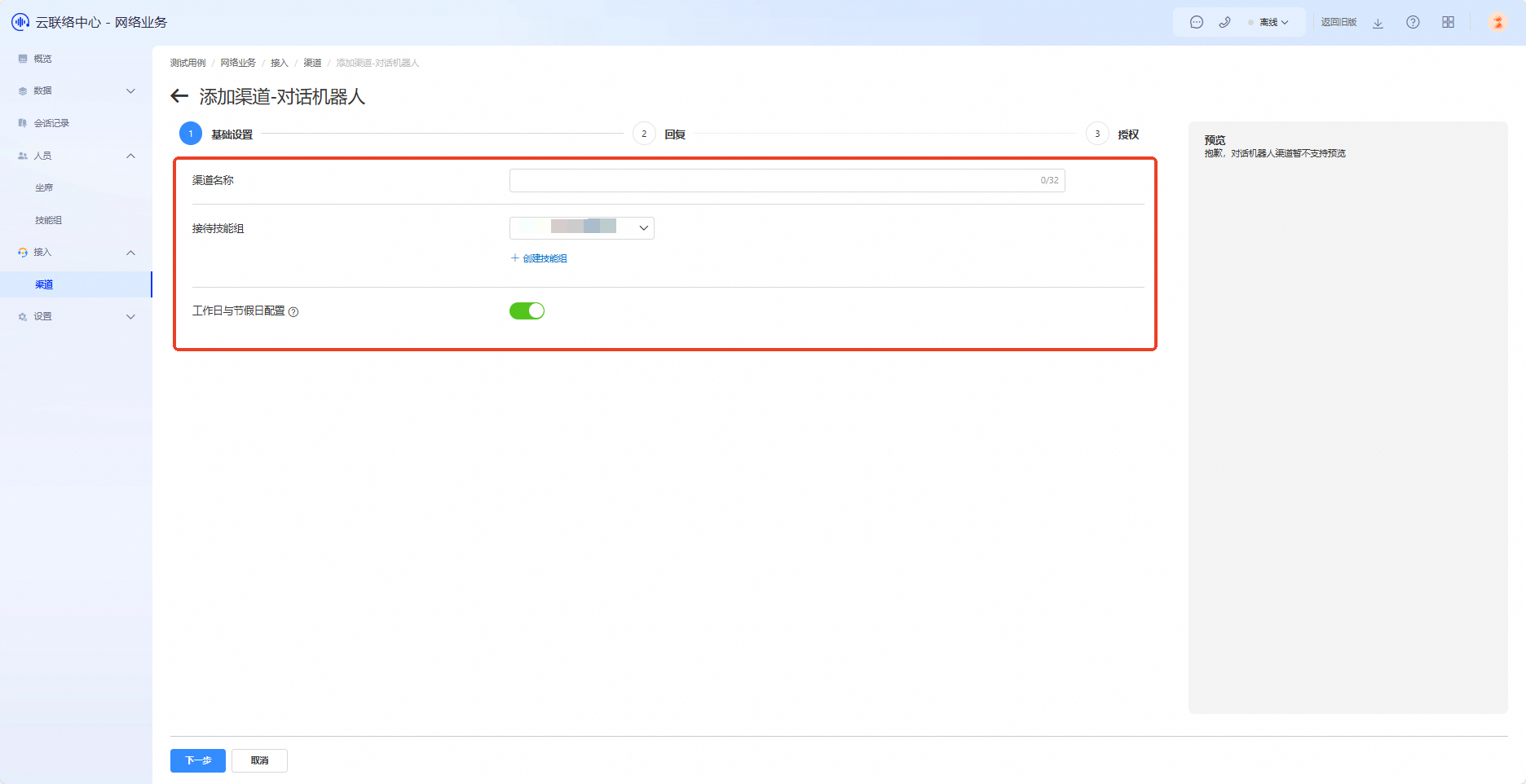Click the plus icon before 创建技能组
The height and width of the screenshot is (784, 1526).
click(514, 258)
